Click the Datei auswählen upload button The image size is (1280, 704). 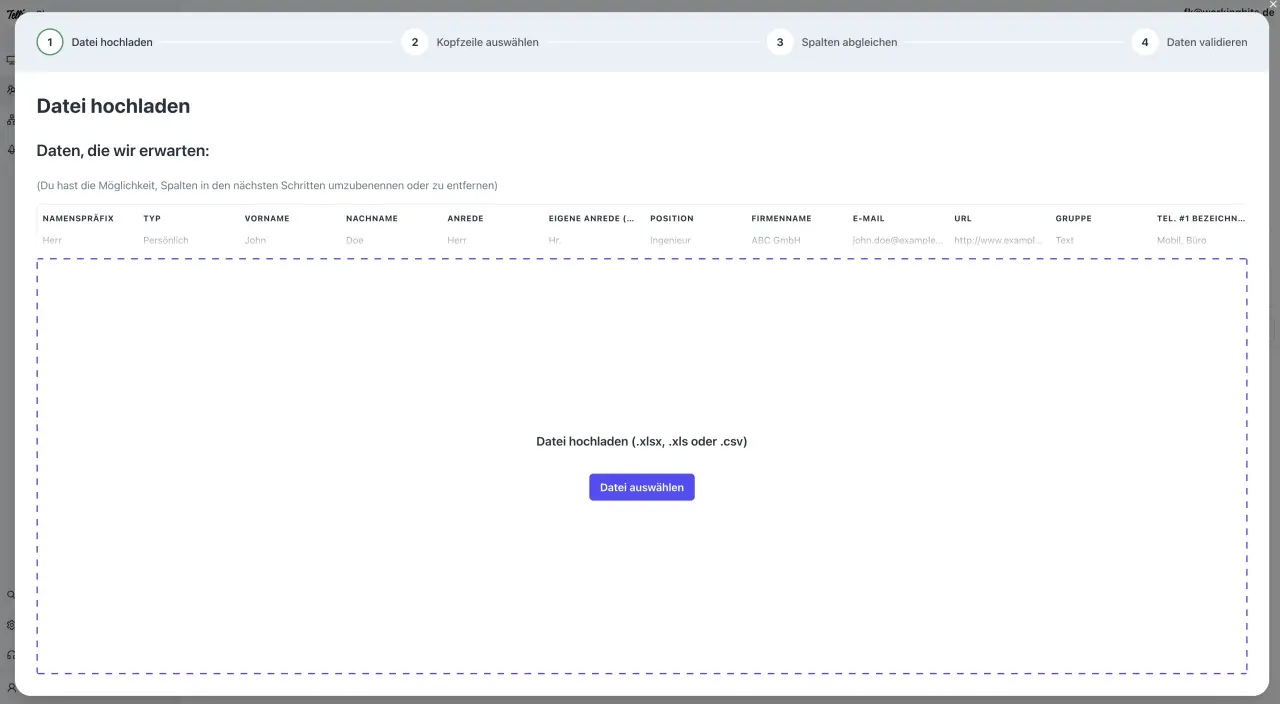coord(641,487)
